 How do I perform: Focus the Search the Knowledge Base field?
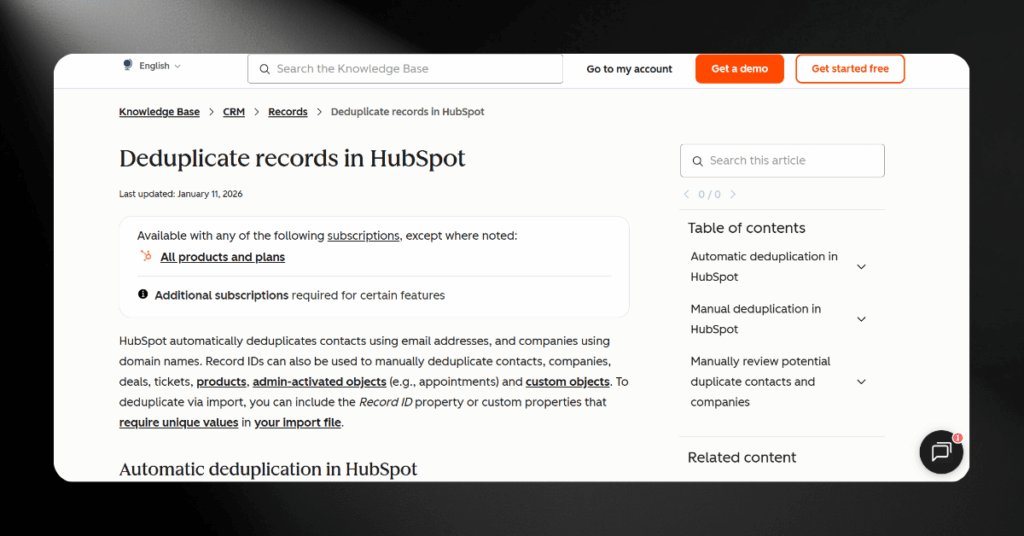pyautogui.click(x=405, y=69)
